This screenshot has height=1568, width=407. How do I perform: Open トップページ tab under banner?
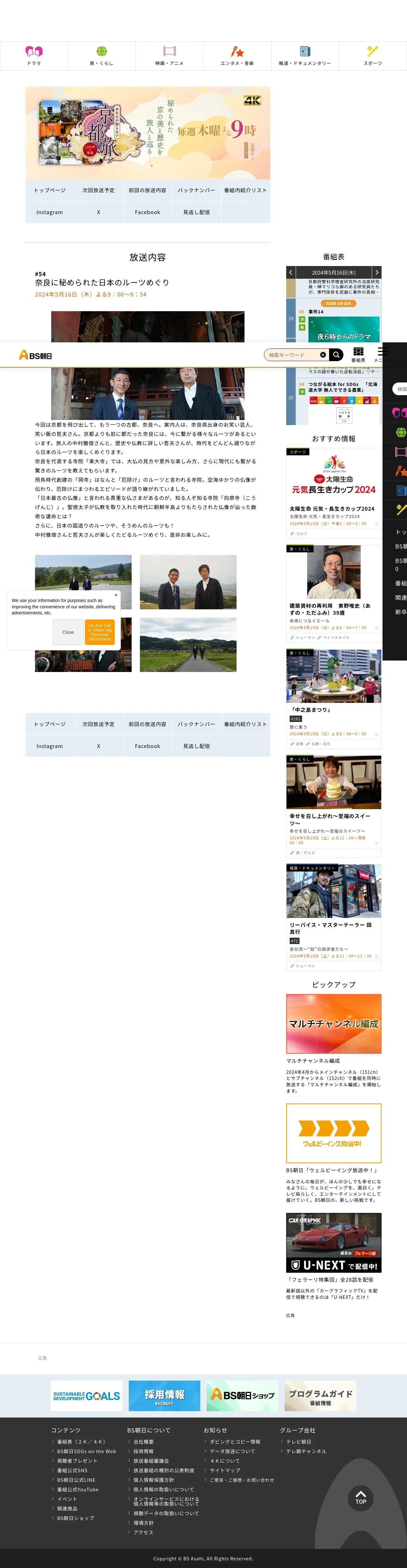[x=50, y=191]
